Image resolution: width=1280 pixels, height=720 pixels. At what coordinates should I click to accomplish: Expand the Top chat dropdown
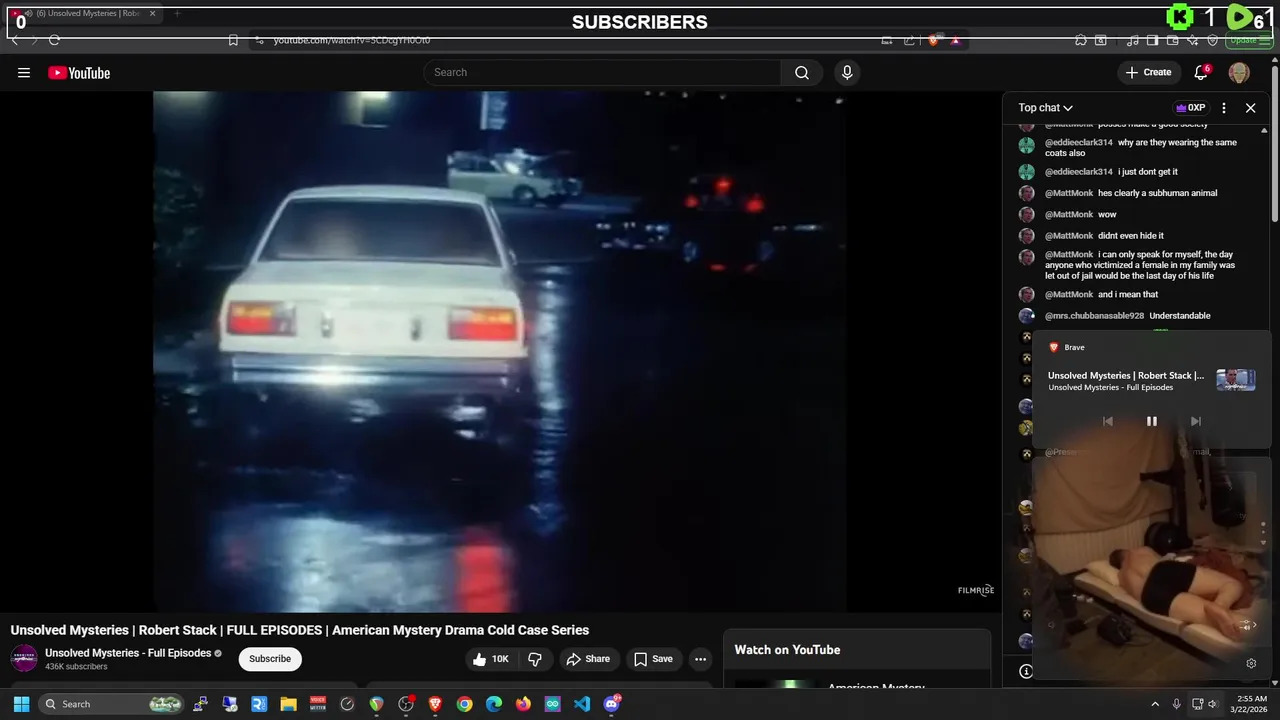point(1046,108)
